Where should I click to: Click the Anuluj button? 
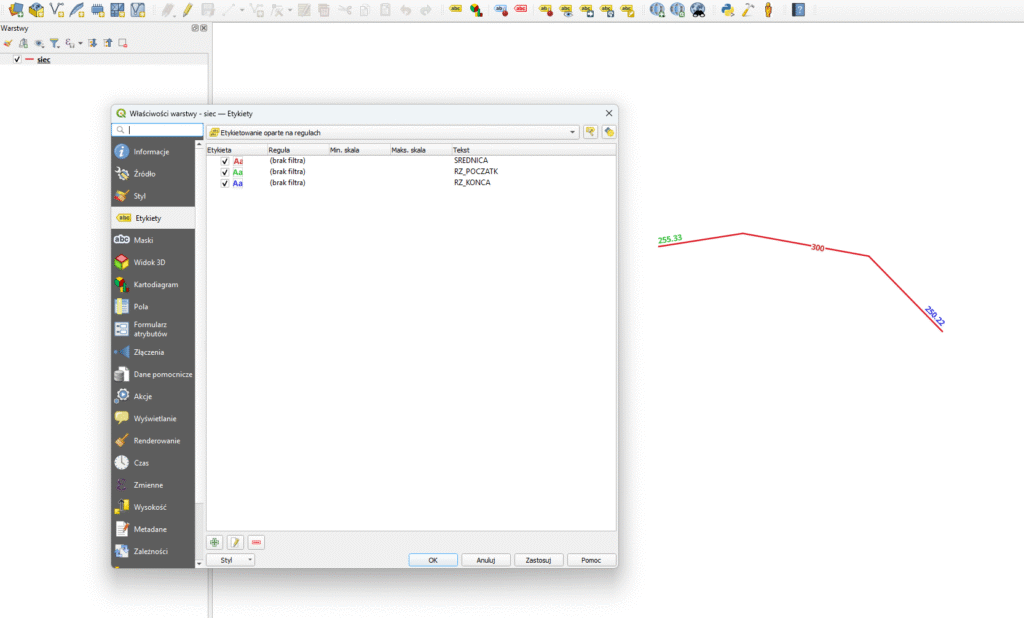[487, 560]
